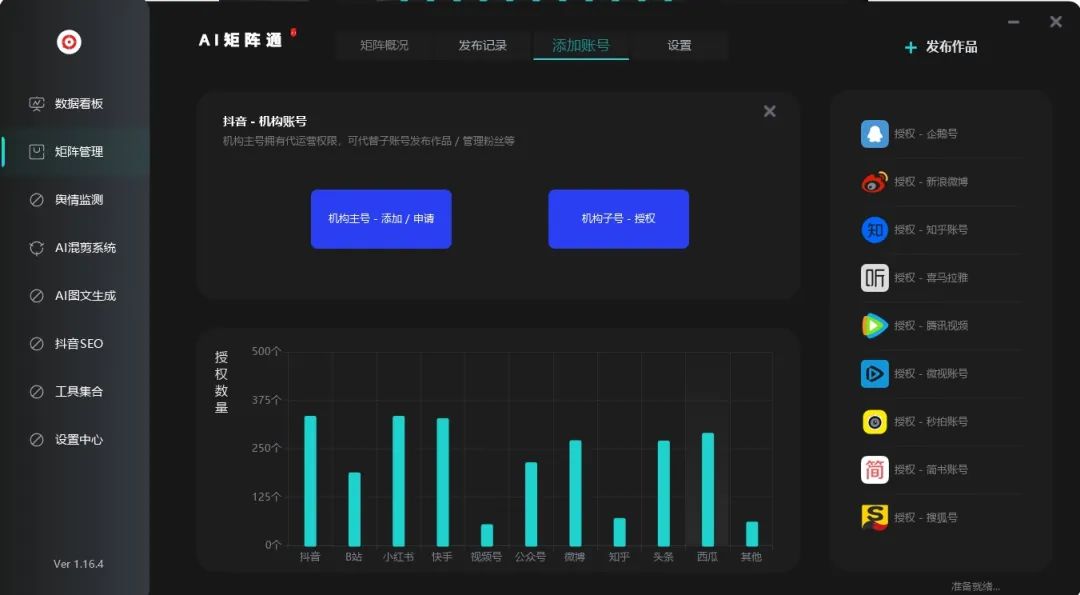Click the 企鹅号 penguin icon

click(875, 134)
